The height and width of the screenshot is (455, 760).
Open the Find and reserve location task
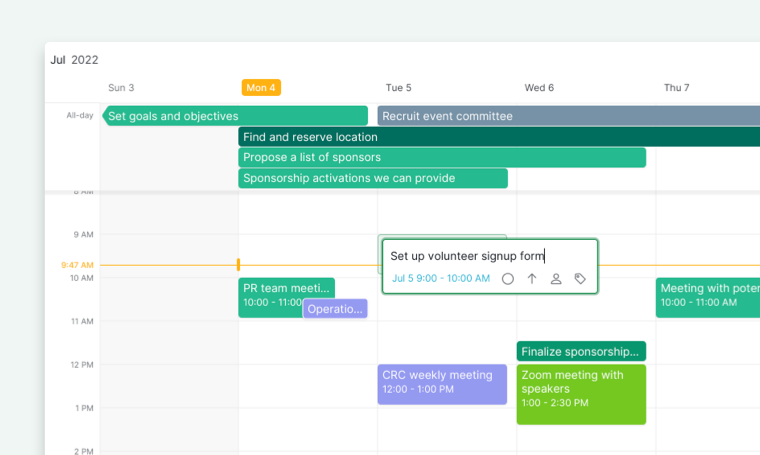(x=499, y=137)
